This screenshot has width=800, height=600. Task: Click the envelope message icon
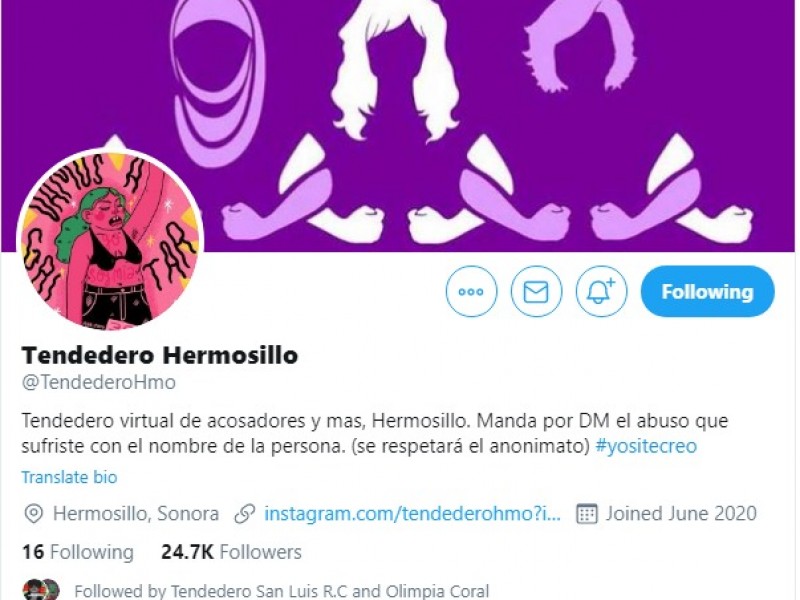click(536, 292)
